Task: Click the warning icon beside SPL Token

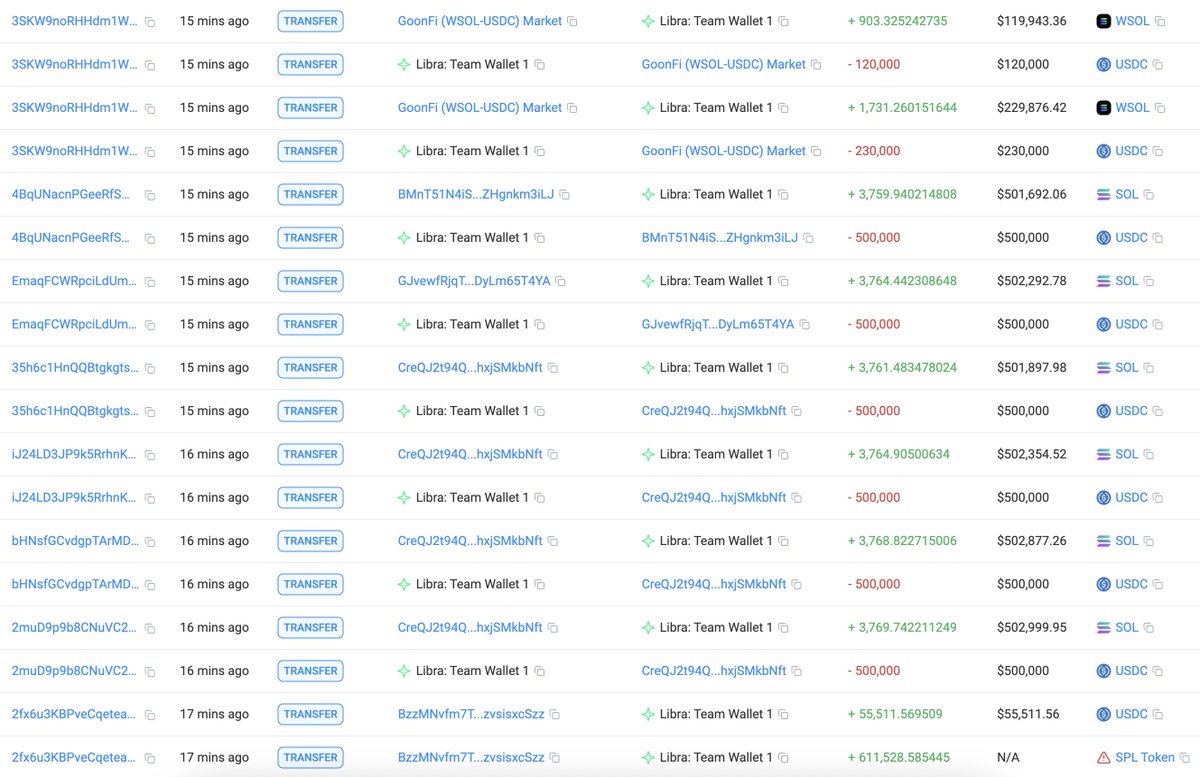Action: click(1104, 758)
